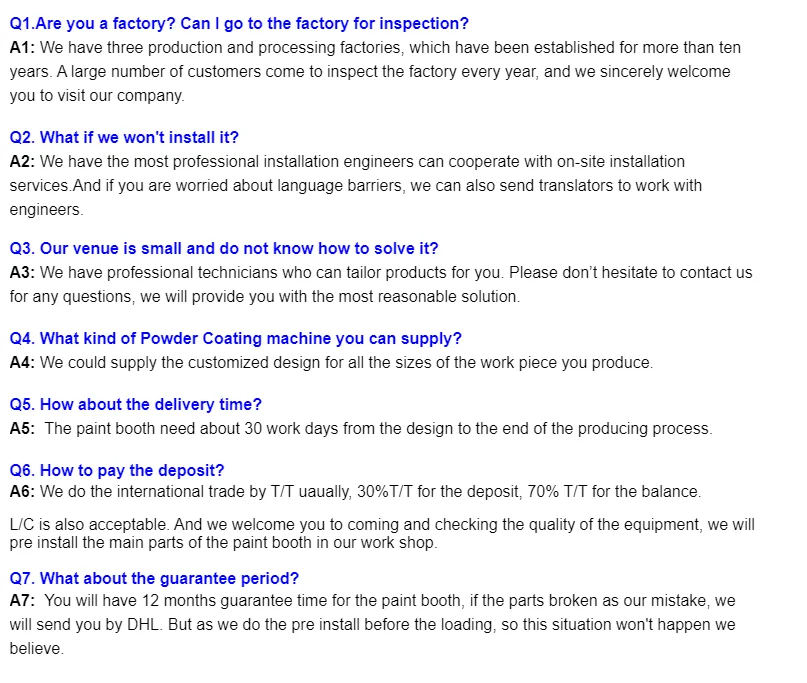Click the Q7 guarantee period question
The width and height of the screenshot is (807, 683).
coord(154,579)
